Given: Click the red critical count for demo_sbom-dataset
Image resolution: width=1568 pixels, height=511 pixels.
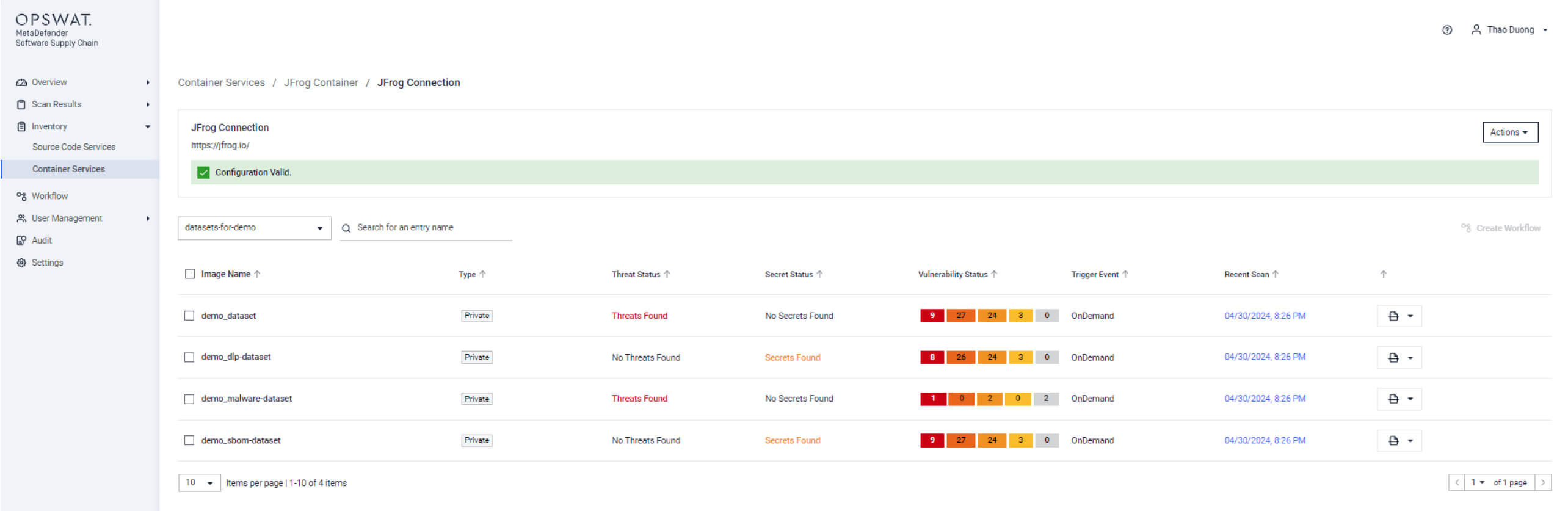Looking at the screenshot, I should click(932, 440).
